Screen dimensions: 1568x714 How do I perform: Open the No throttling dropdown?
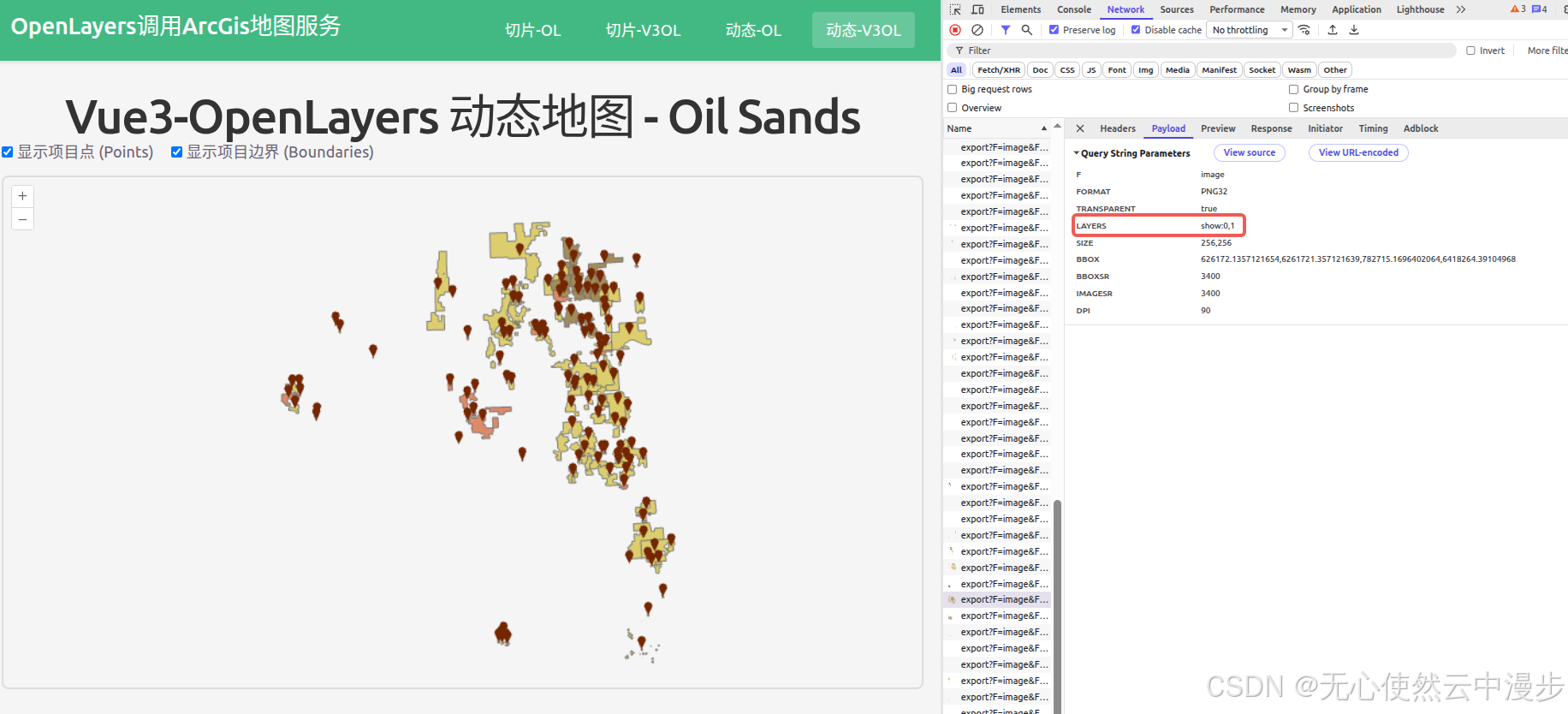coord(1249,30)
